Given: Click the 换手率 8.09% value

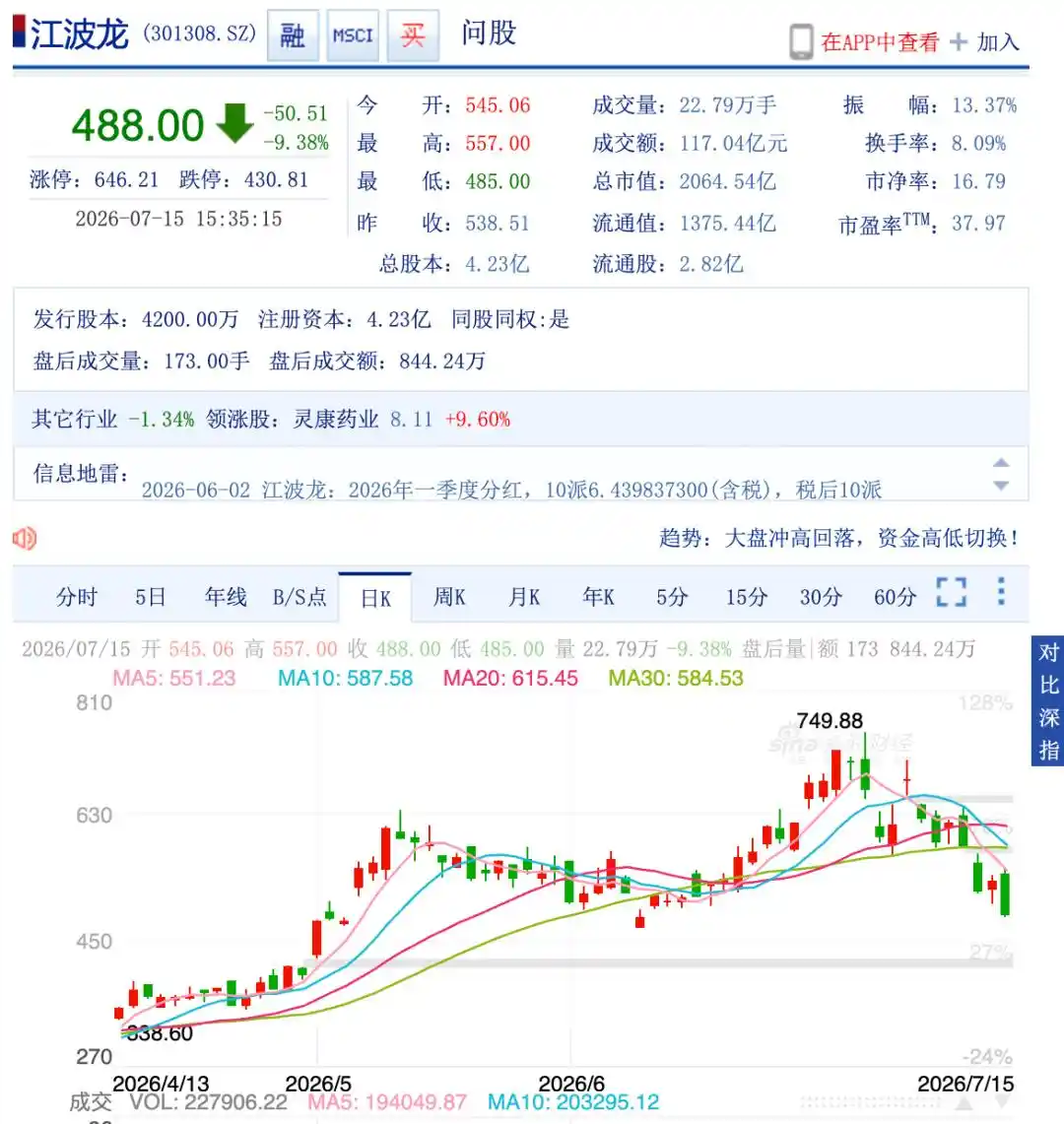Looking at the screenshot, I should click(978, 144).
